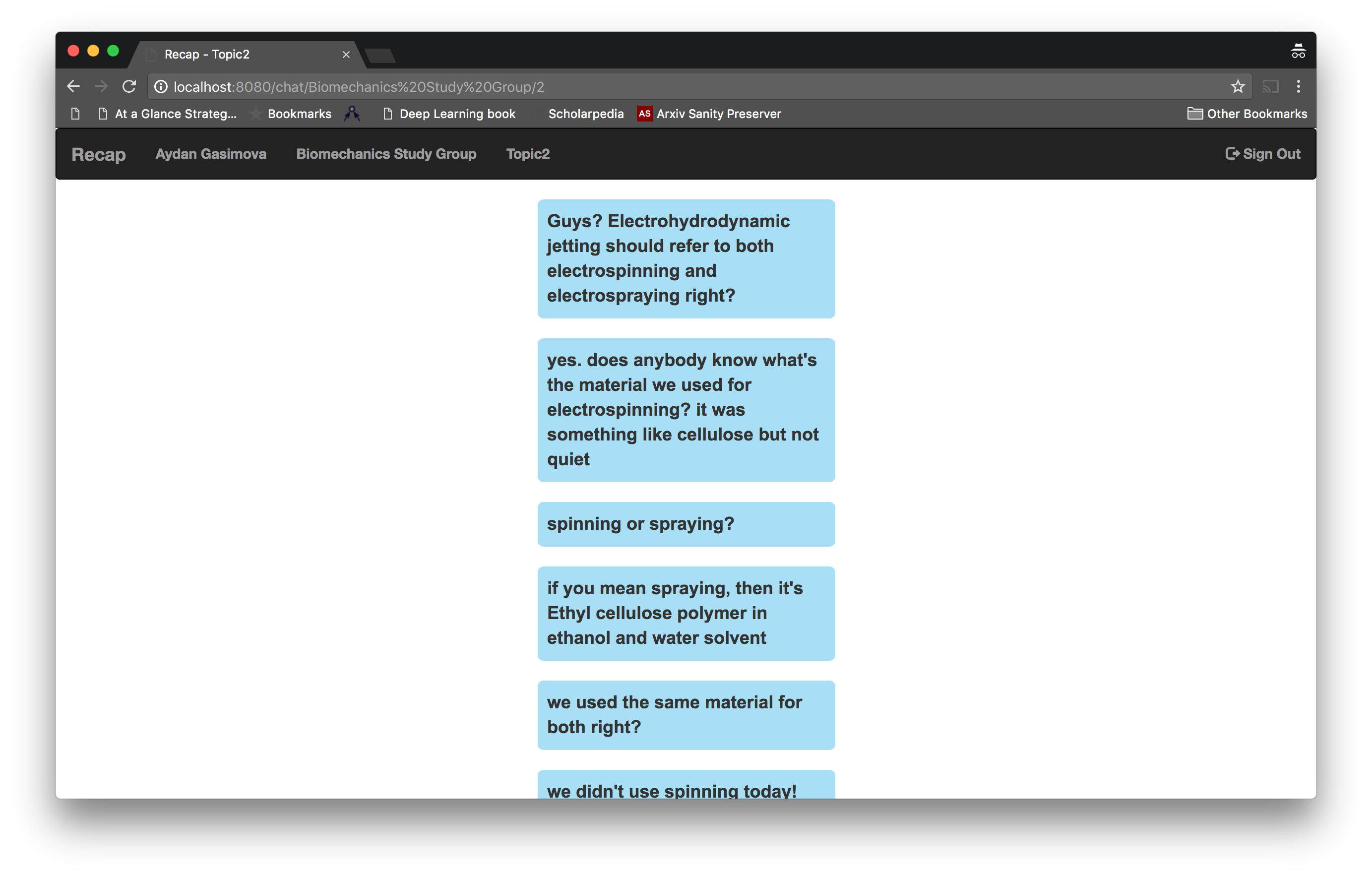Close the Recap - Topic2 tab
The height and width of the screenshot is (878, 1372).
(x=346, y=54)
